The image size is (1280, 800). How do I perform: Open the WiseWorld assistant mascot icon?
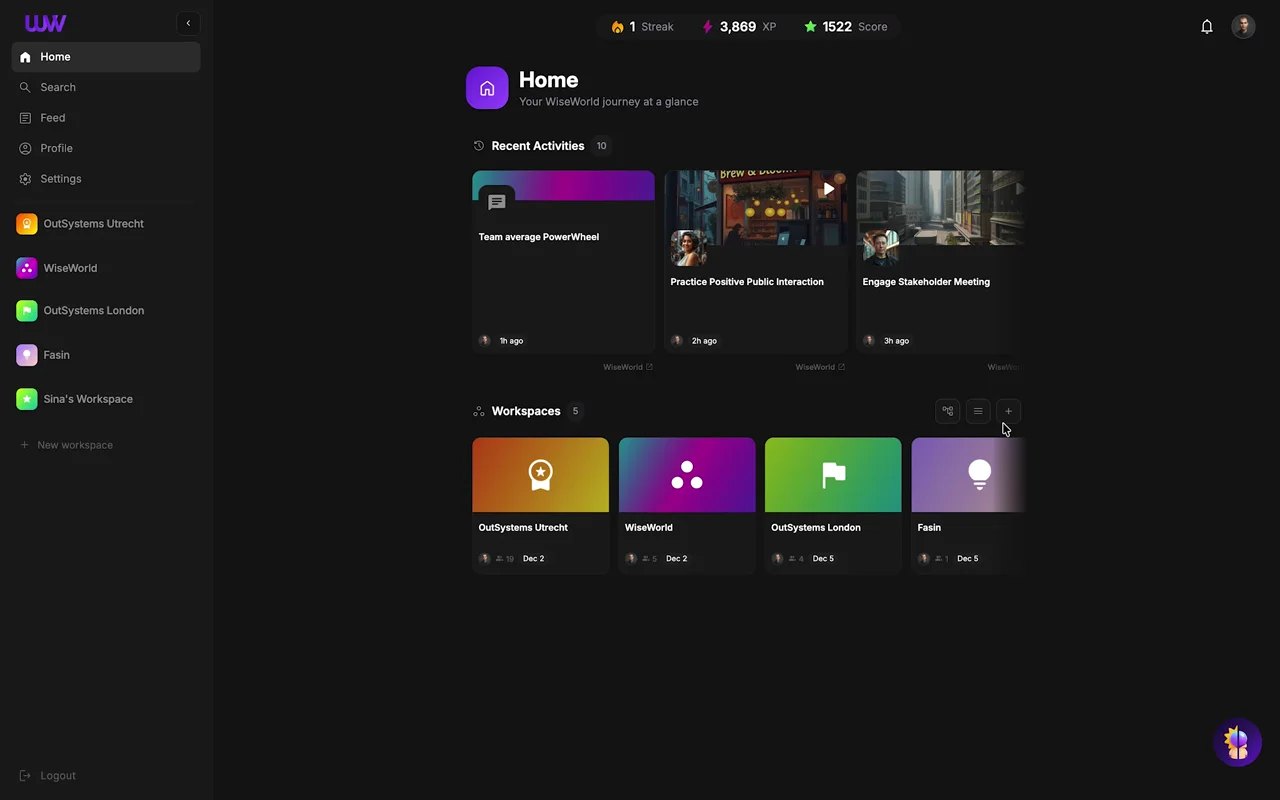[x=1237, y=742]
